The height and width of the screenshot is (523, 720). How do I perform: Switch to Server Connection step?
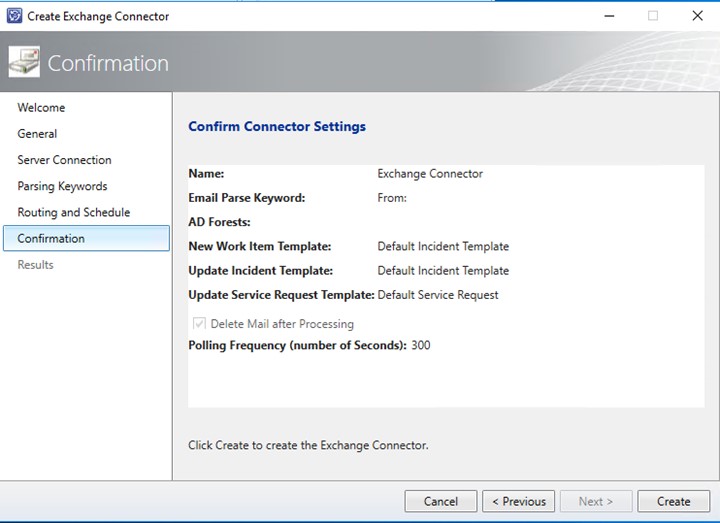tap(64, 160)
